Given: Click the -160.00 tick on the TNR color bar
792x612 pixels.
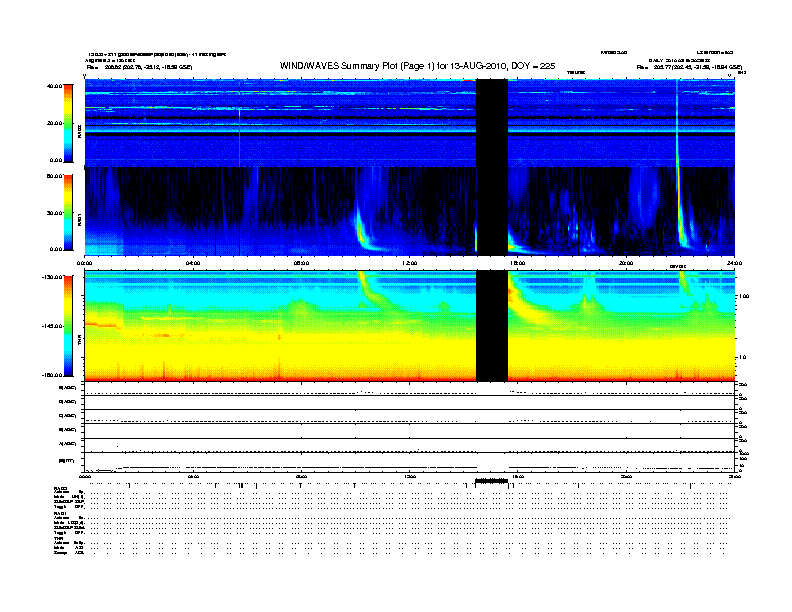Looking at the screenshot, I should point(53,375).
